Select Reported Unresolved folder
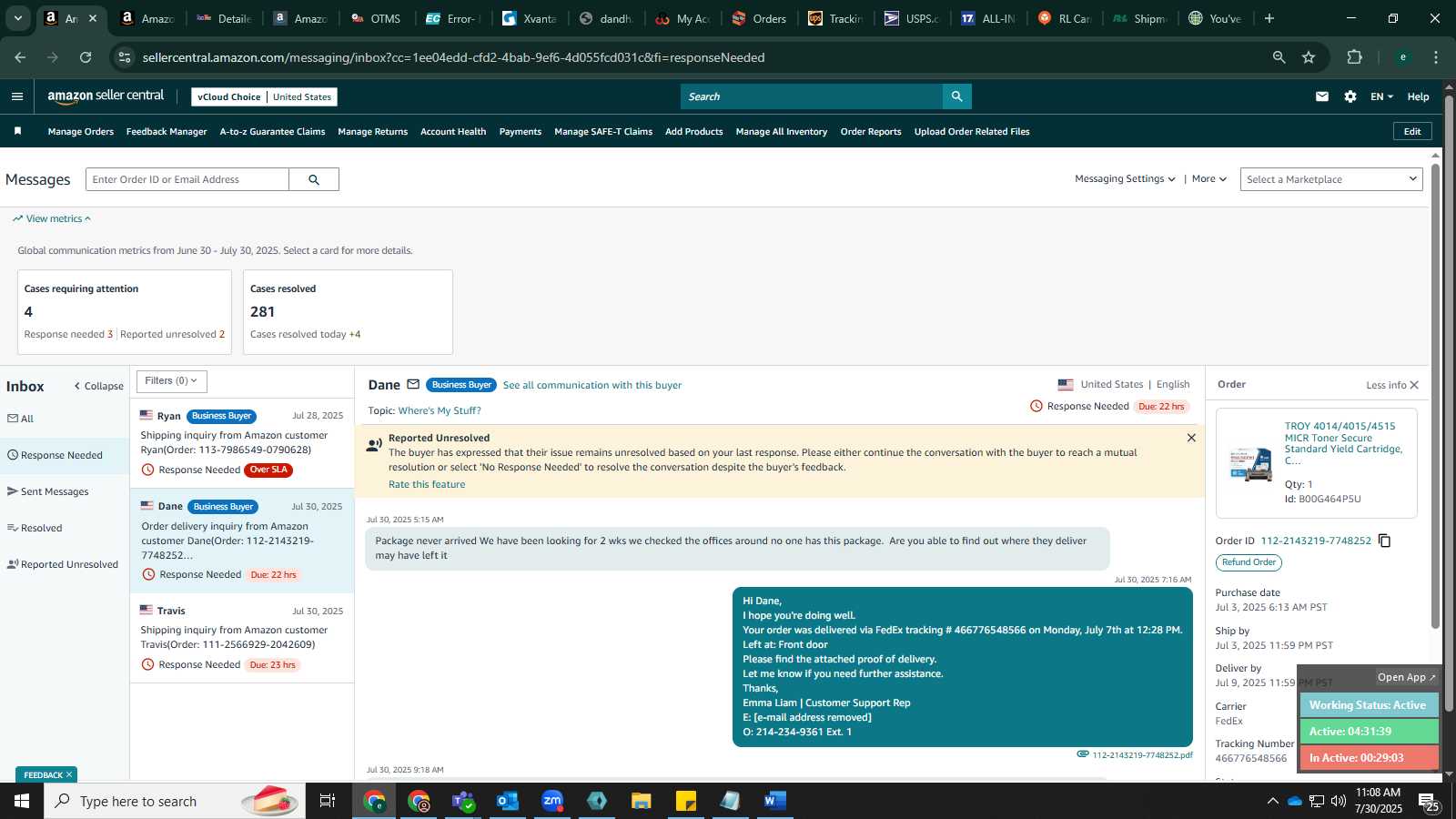The width and height of the screenshot is (1456, 819). pyautogui.click(x=65, y=564)
